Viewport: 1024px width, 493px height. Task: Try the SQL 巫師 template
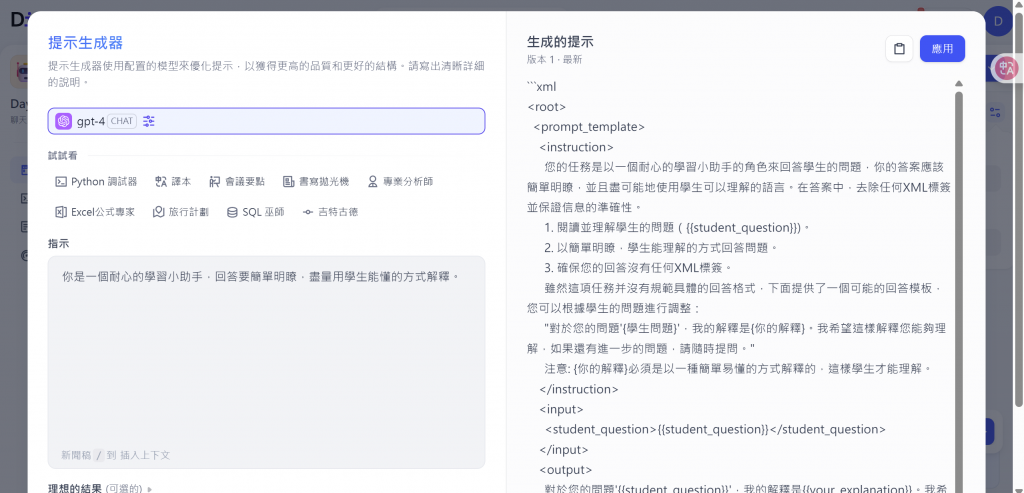pos(255,212)
